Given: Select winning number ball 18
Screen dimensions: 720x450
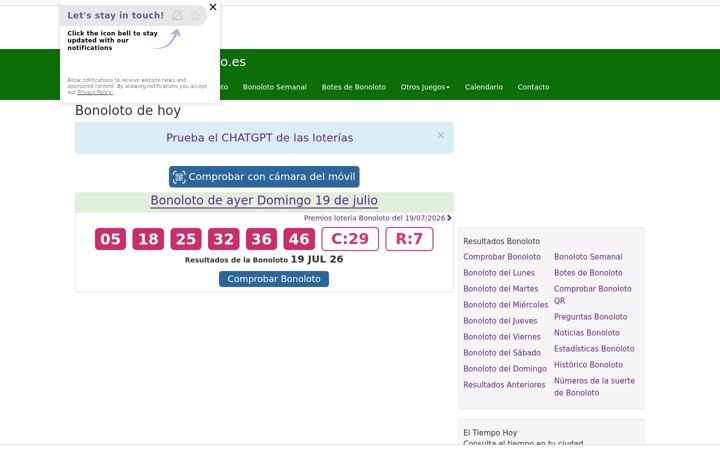Looking at the screenshot, I should (148, 239).
